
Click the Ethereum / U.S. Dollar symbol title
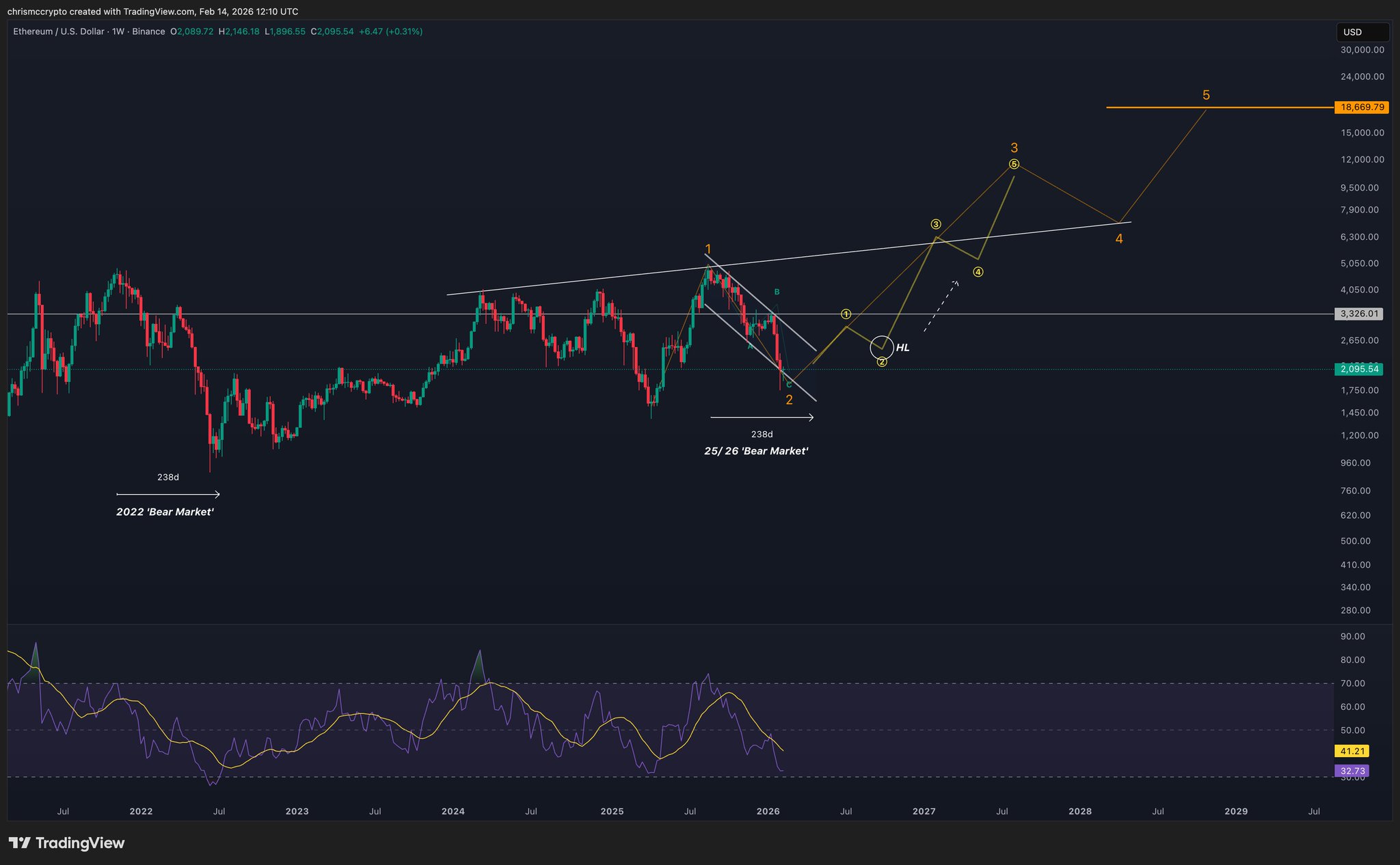(x=58, y=31)
